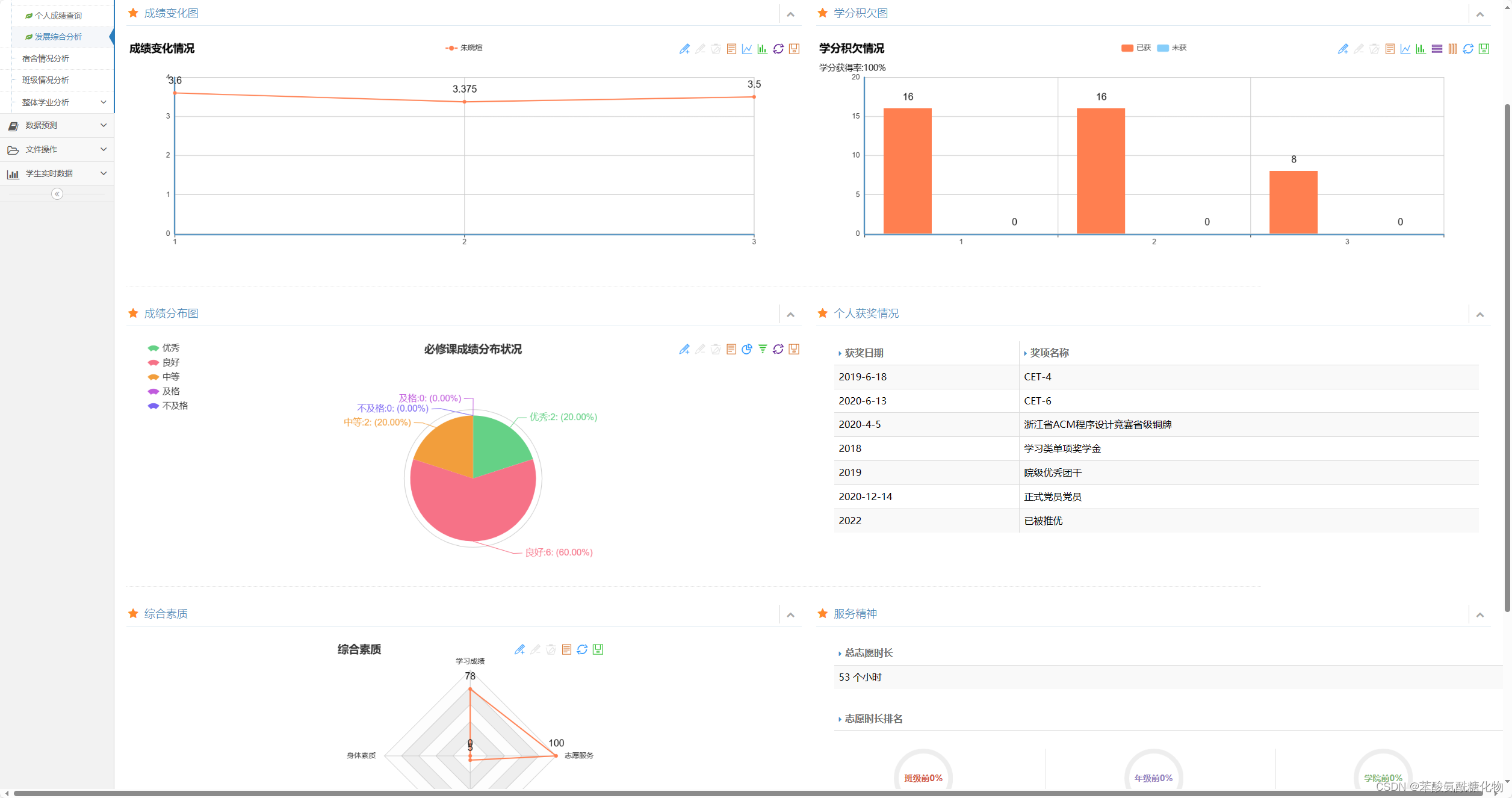Sort table by 获奖日期 header
The height and width of the screenshot is (798, 1512).
click(864, 353)
